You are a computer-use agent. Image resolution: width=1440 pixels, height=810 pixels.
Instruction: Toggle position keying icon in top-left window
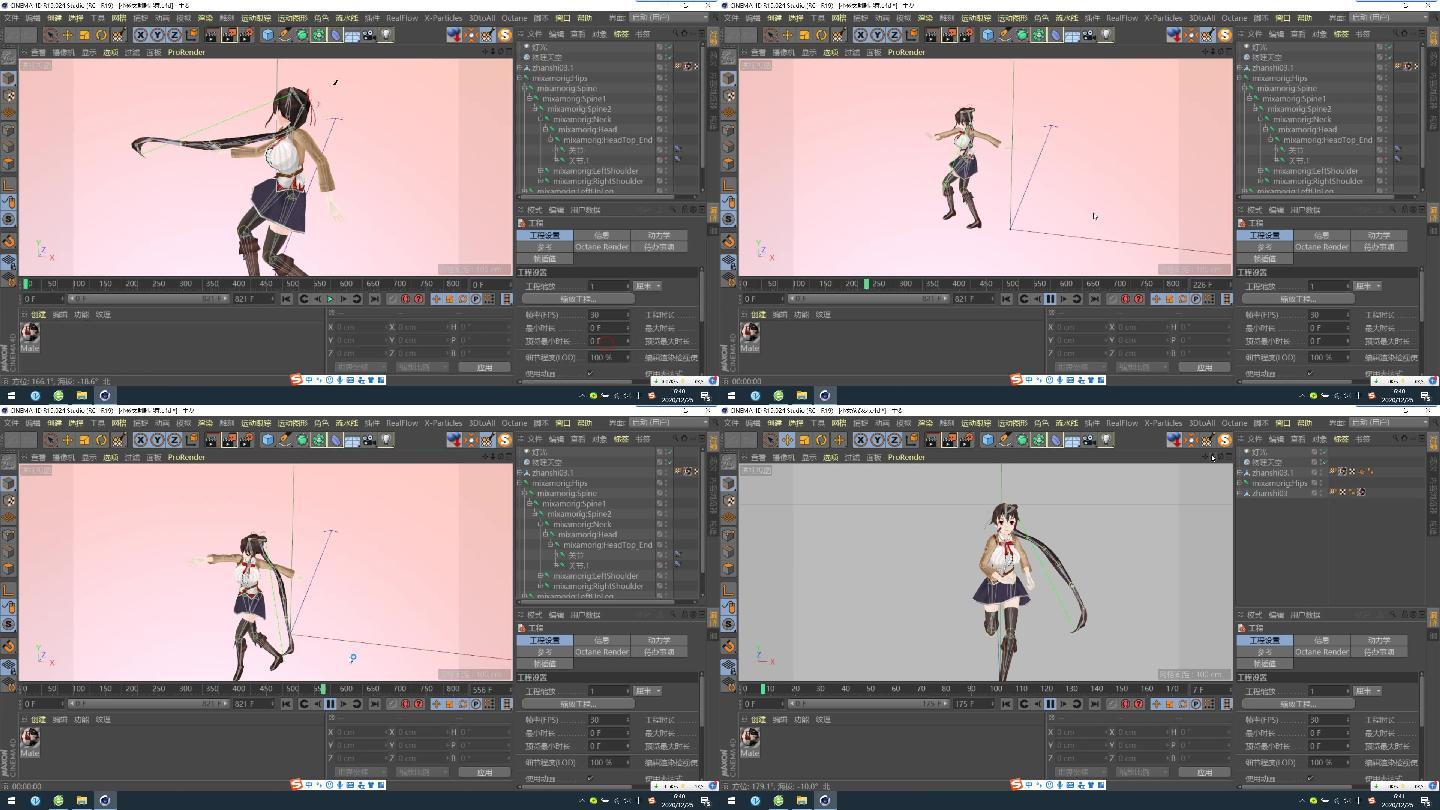436,298
